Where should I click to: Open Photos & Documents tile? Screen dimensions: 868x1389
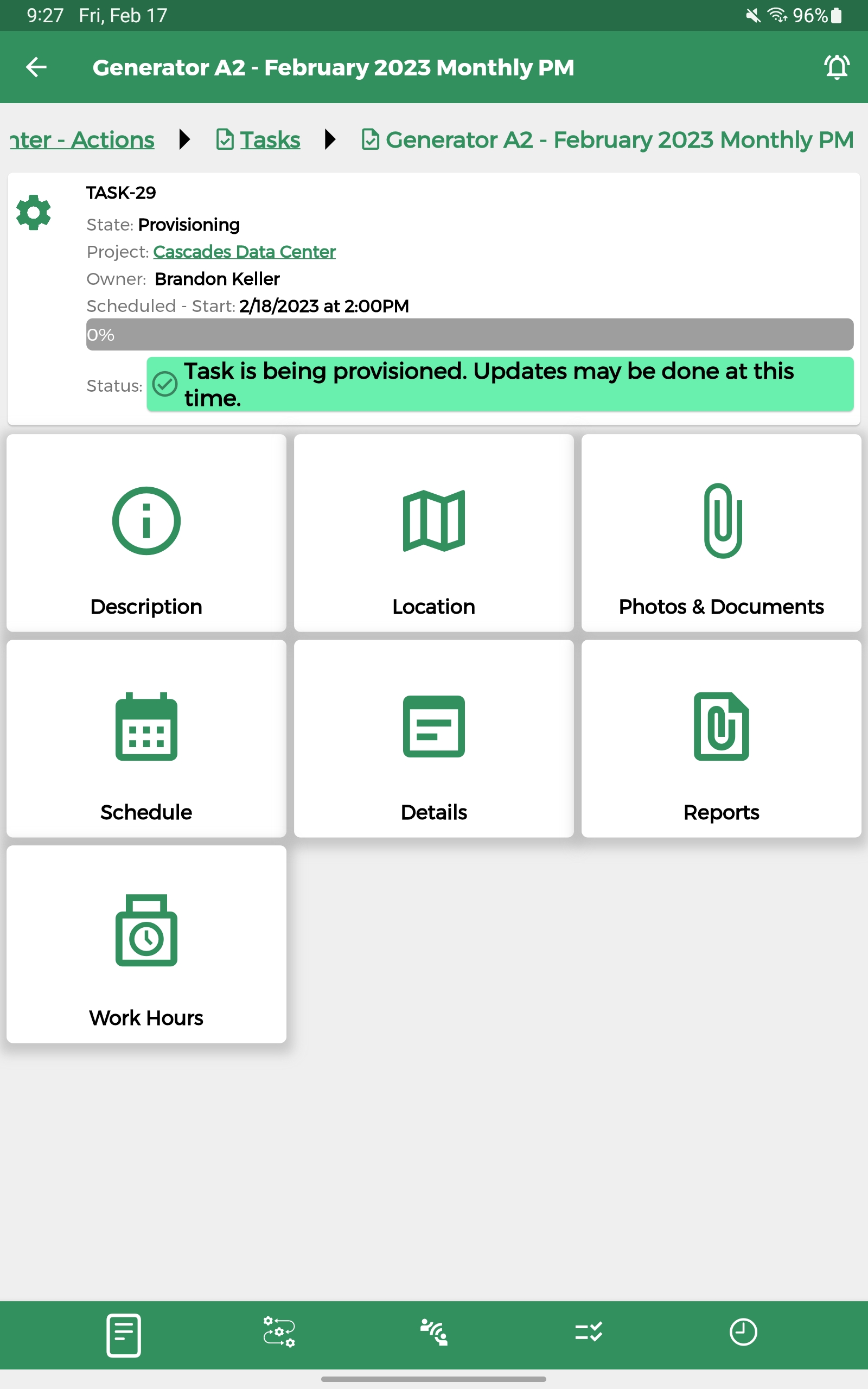pos(721,533)
